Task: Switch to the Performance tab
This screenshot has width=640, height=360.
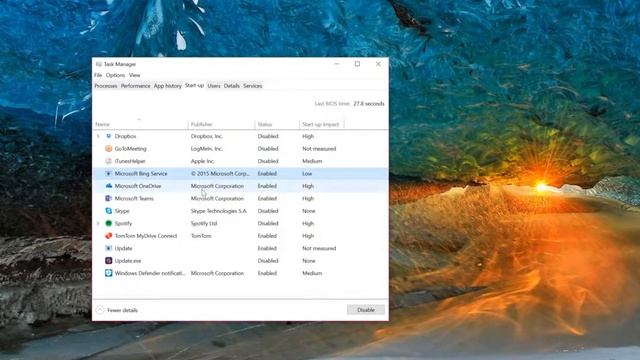Action: pyautogui.click(x=136, y=86)
